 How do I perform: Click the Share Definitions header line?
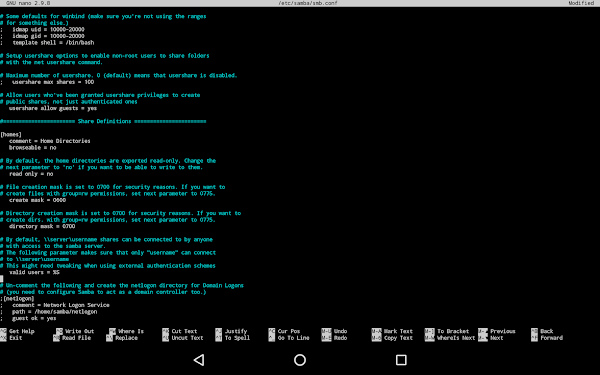(103, 121)
